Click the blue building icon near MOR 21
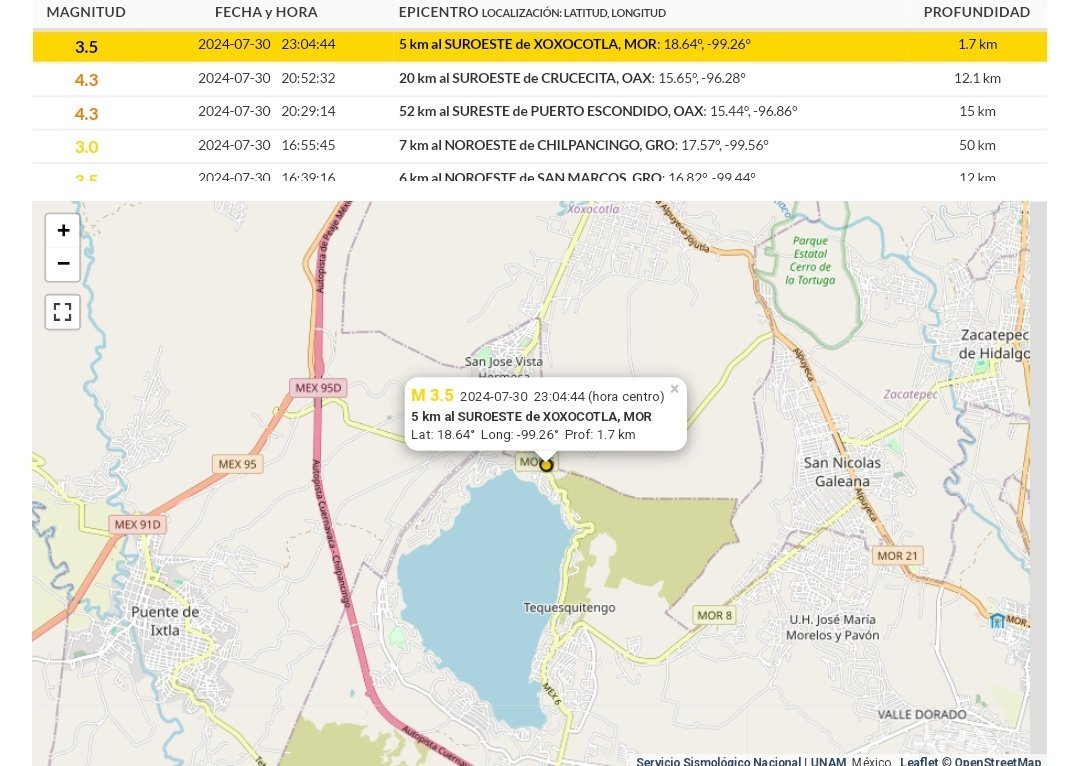 [x=997, y=620]
